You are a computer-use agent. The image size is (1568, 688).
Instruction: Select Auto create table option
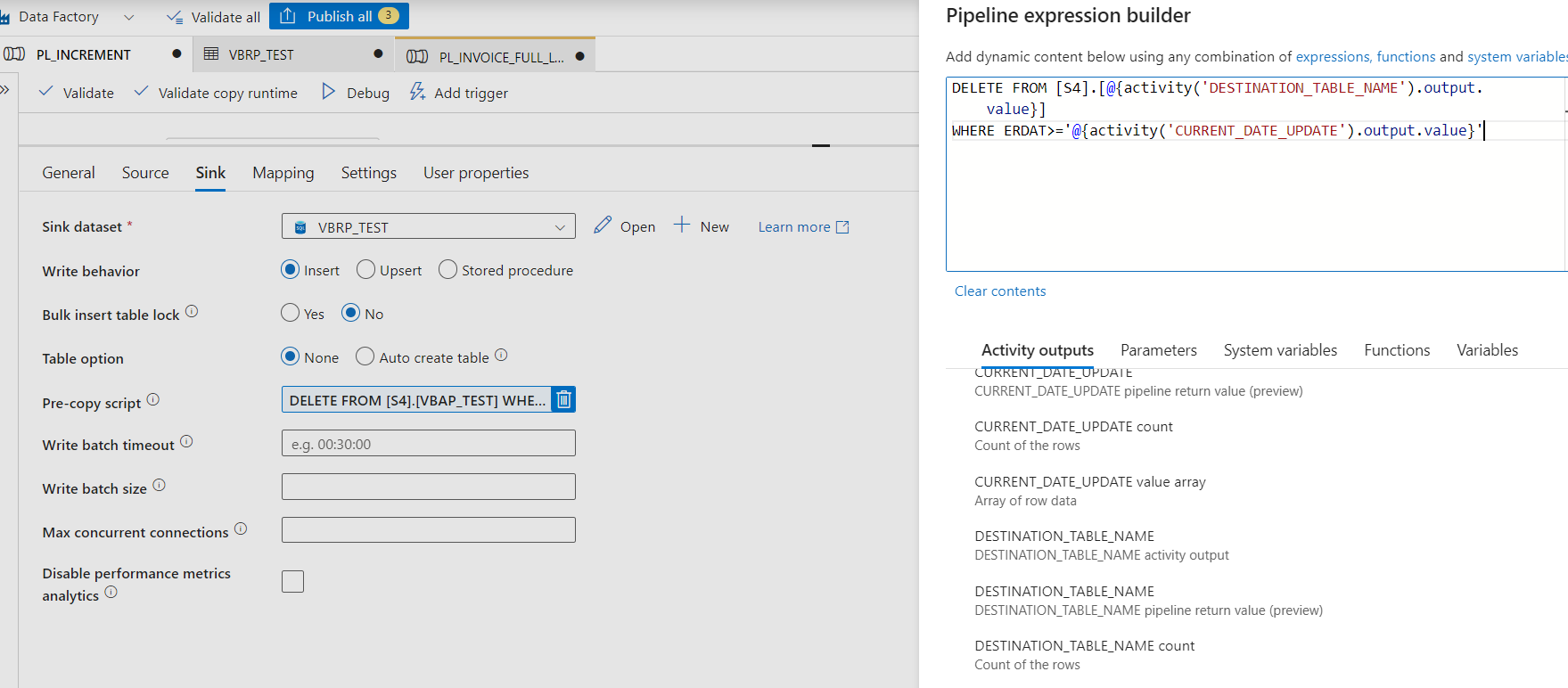pos(365,357)
